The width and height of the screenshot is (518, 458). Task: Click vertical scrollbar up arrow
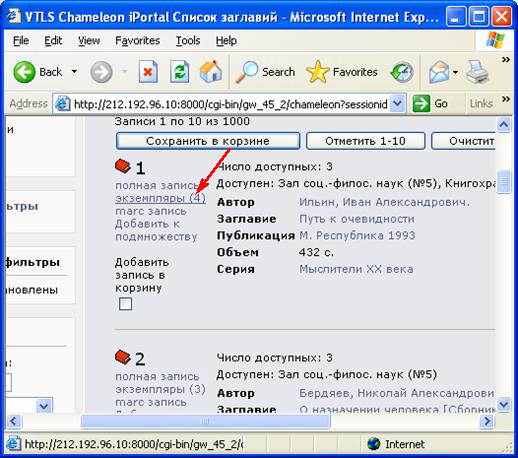[504, 125]
